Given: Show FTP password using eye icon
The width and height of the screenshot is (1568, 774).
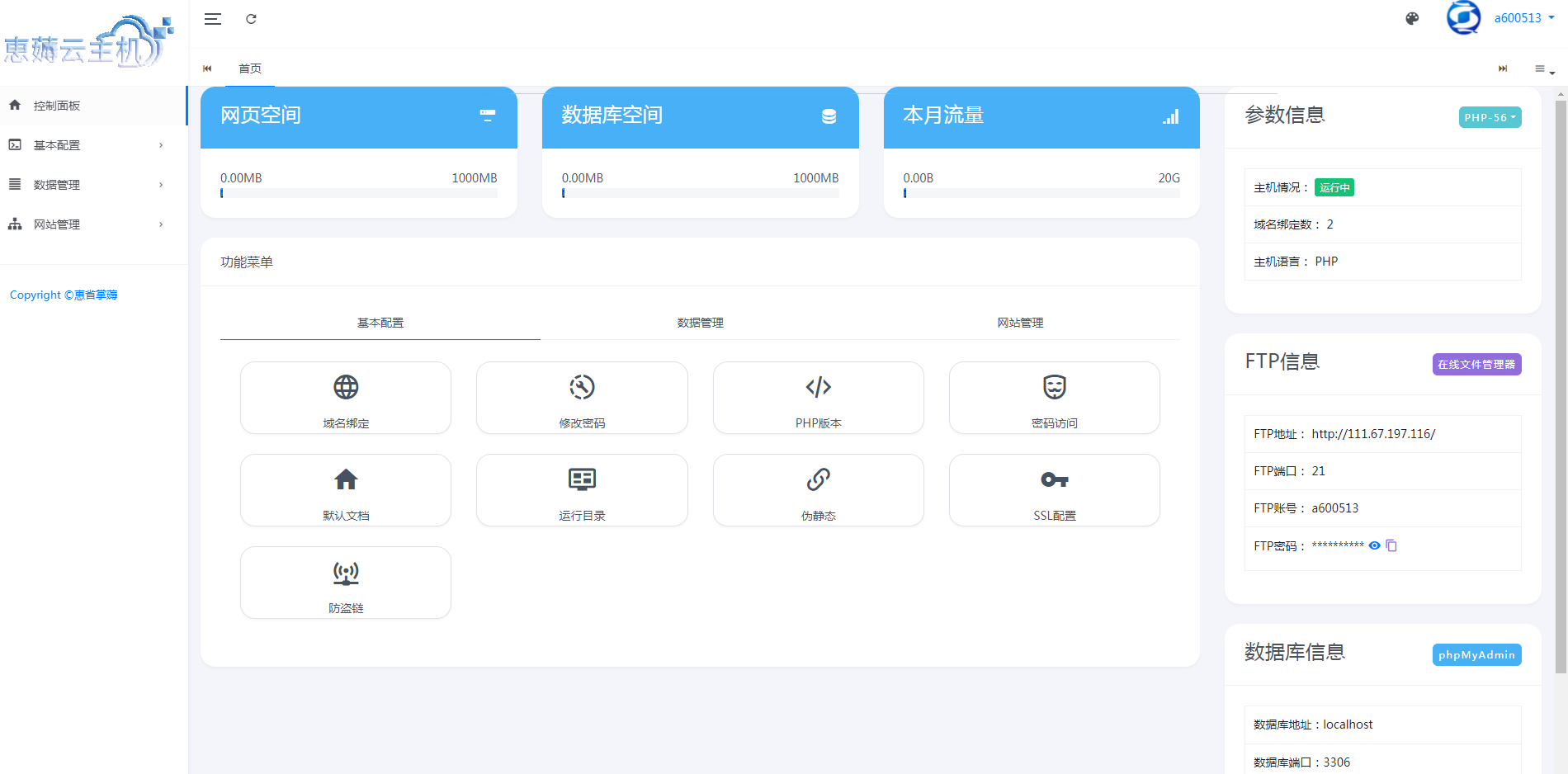Looking at the screenshot, I should coord(1374,545).
